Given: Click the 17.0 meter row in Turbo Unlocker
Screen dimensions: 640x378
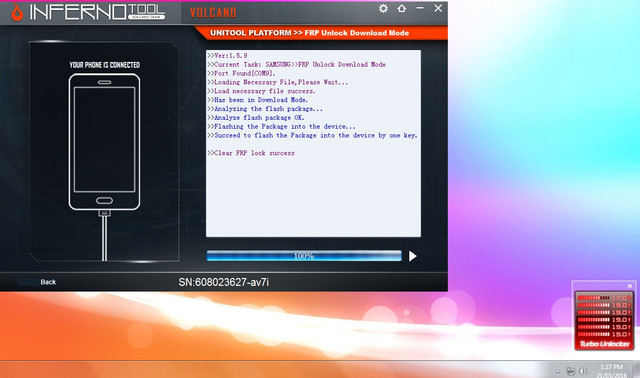Looking at the screenshot, I should 604,298.
